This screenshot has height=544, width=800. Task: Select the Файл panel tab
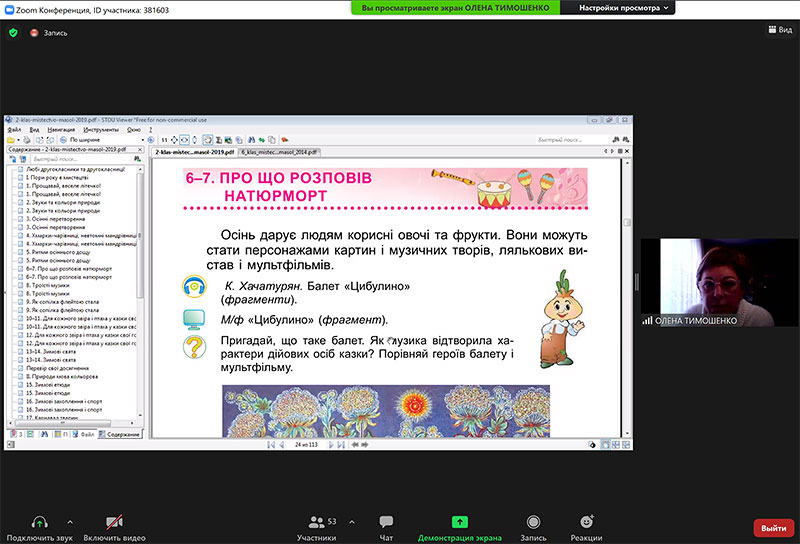[x=84, y=434]
